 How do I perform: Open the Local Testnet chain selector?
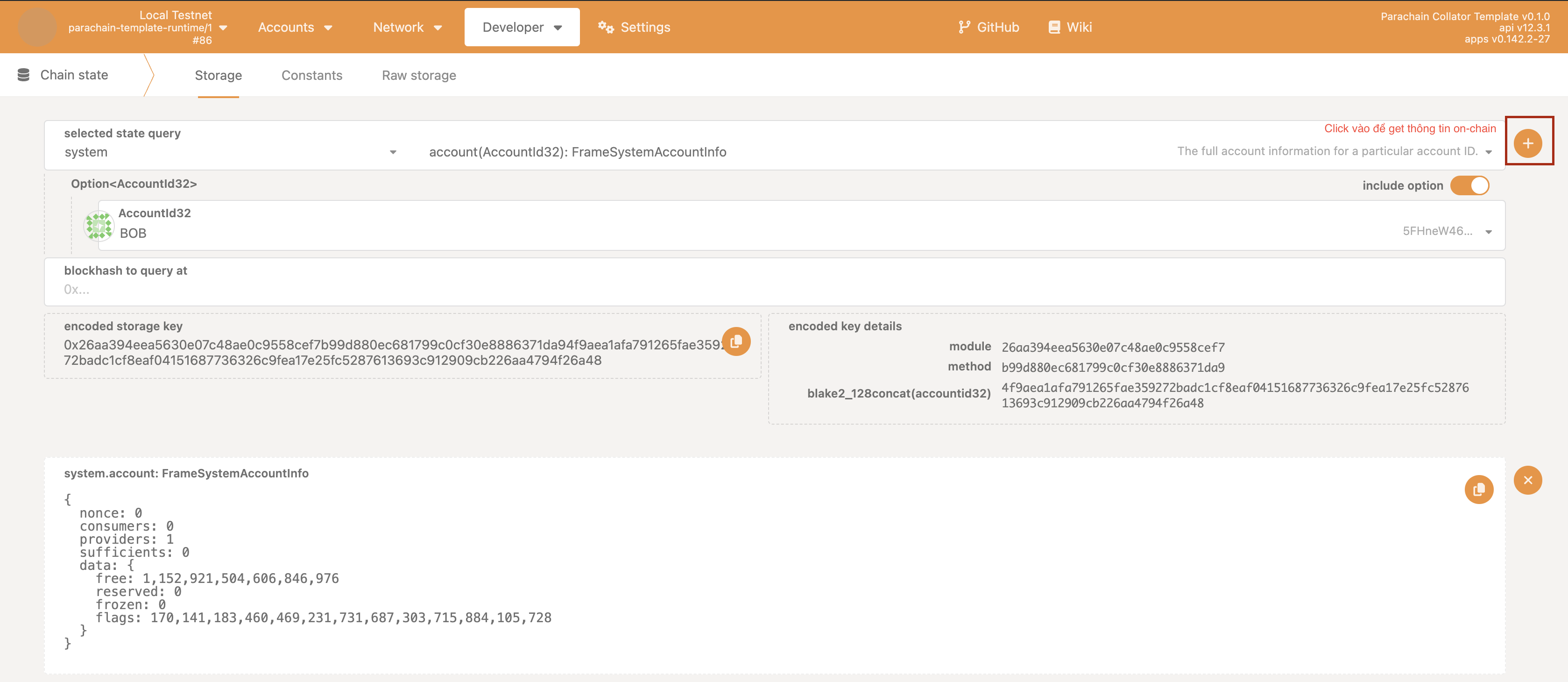(x=147, y=28)
